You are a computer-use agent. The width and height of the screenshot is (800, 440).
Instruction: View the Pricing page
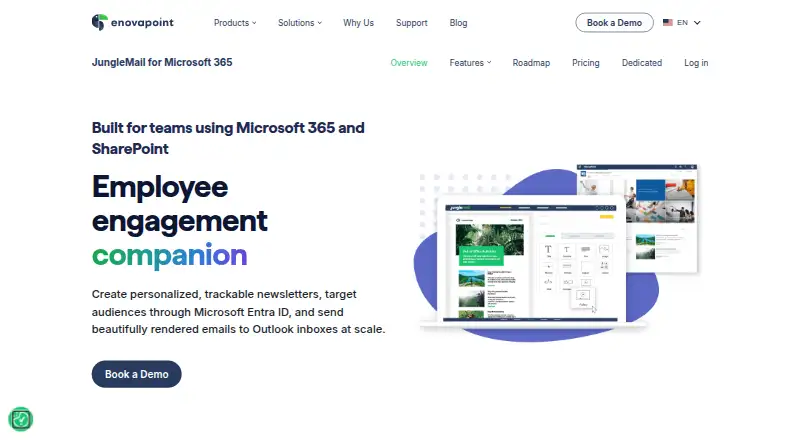coord(586,63)
